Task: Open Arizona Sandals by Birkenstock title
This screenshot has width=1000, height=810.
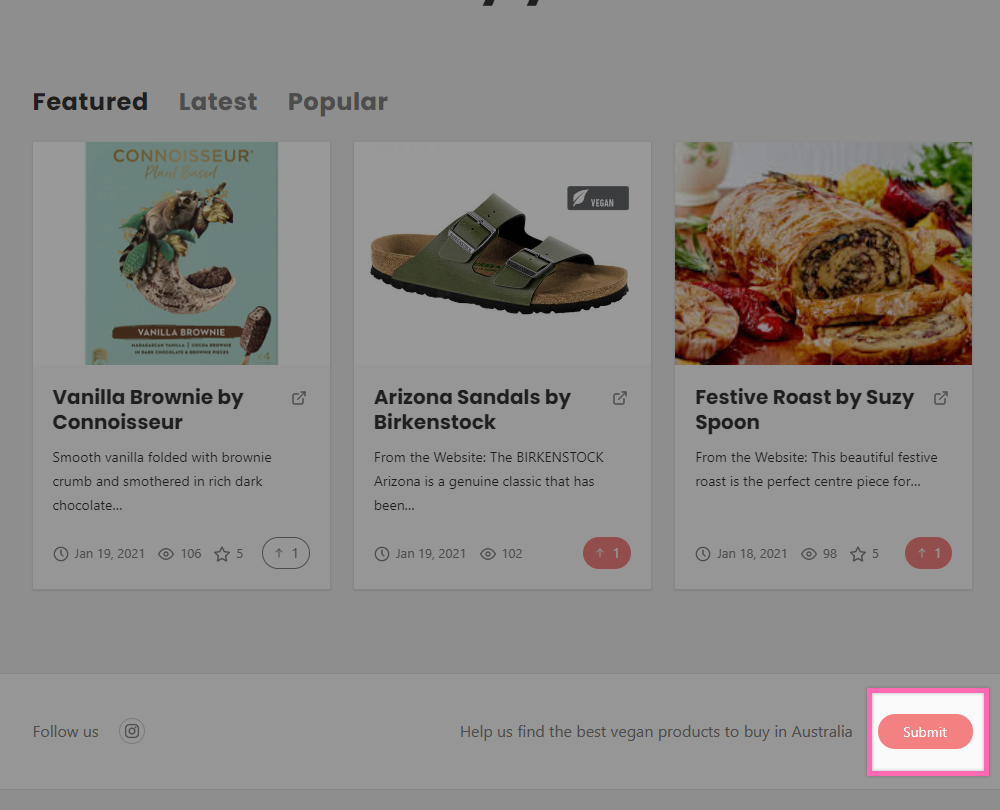Action: point(472,409)
